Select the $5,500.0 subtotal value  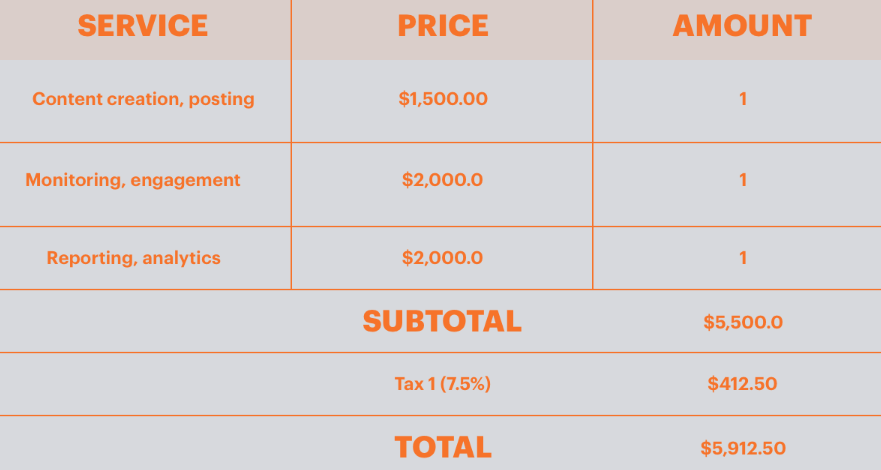[x=743, y=322]
